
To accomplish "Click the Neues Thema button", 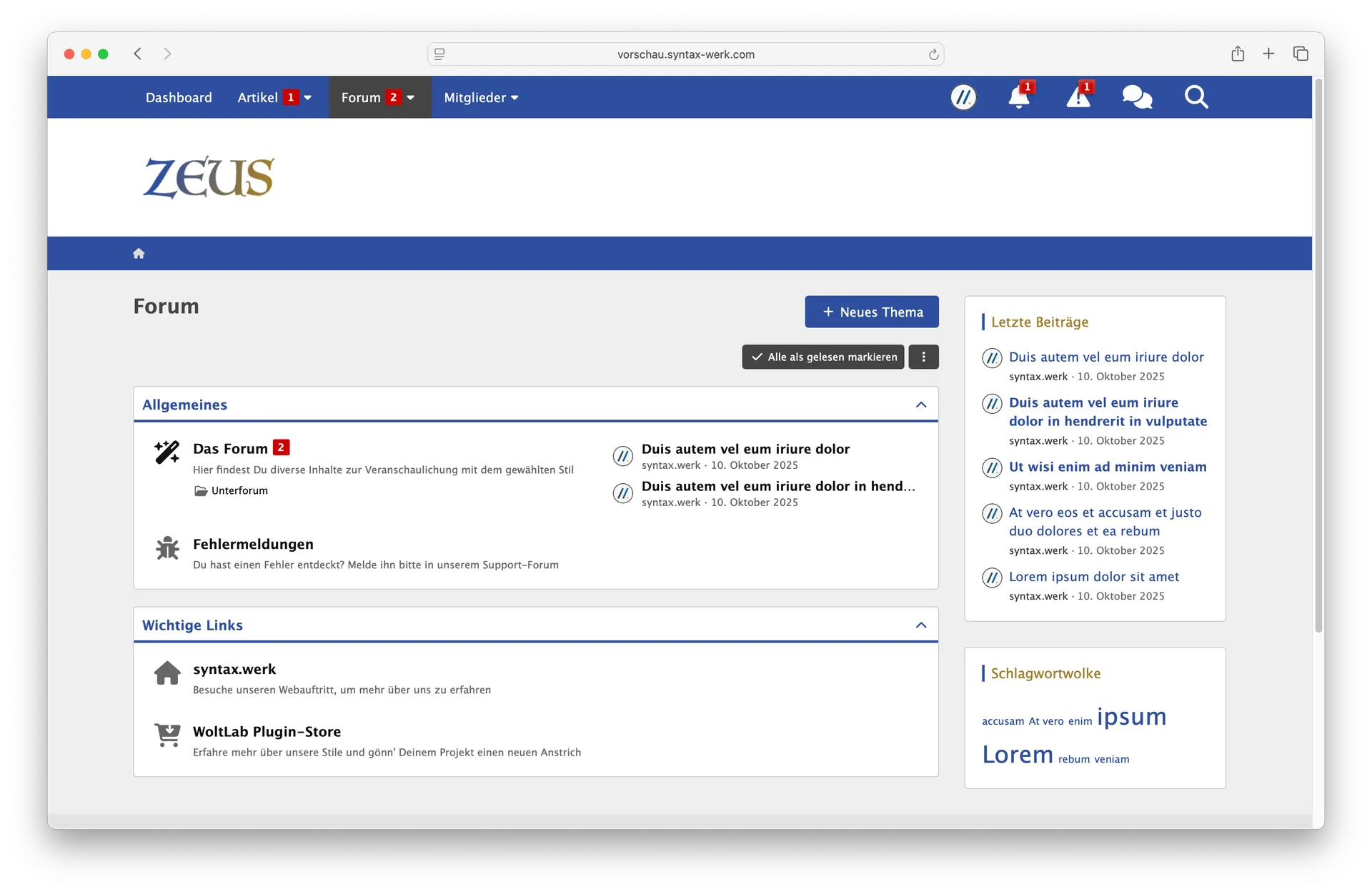I will pos(871,312).
